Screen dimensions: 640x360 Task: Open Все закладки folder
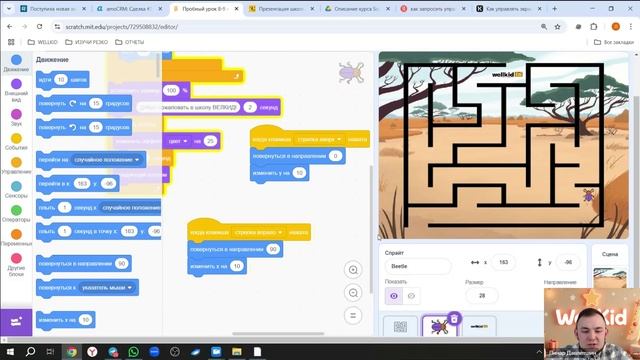613,42
